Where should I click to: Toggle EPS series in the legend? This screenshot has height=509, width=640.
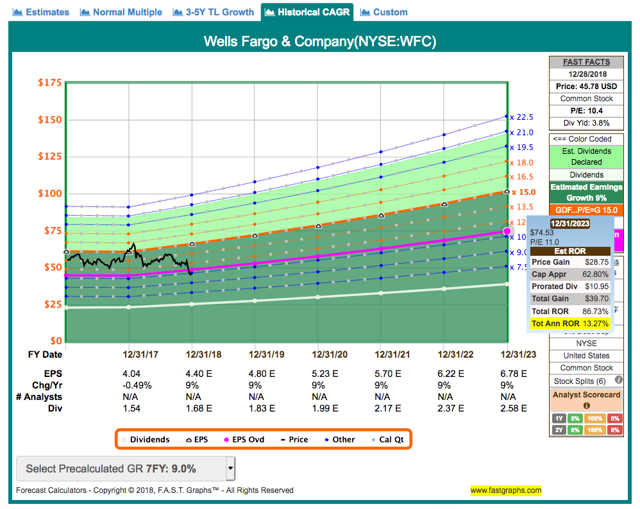[197, 440]
